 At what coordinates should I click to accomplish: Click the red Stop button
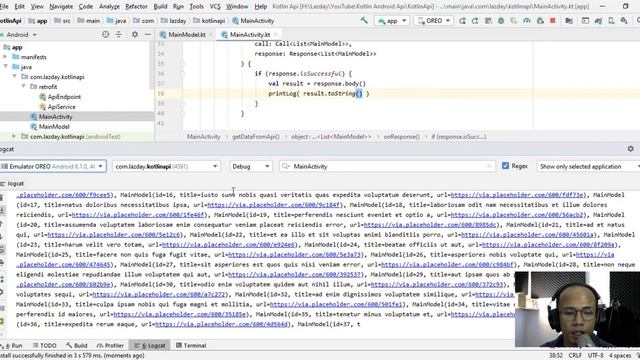coord(553,20)
